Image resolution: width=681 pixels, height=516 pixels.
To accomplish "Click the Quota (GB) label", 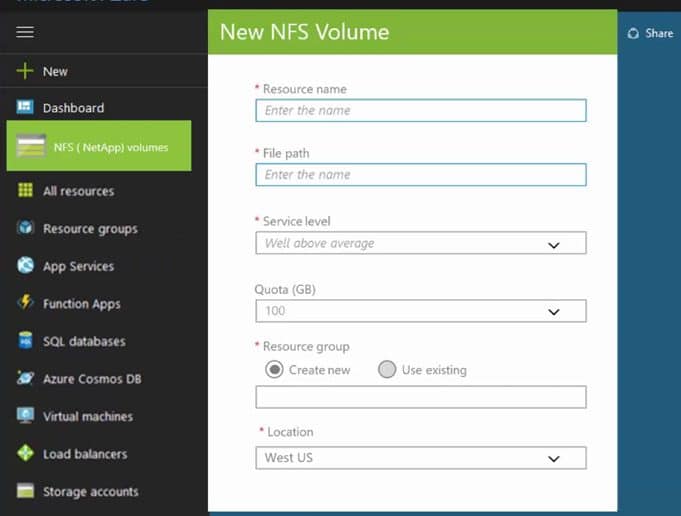I will 285,289.
